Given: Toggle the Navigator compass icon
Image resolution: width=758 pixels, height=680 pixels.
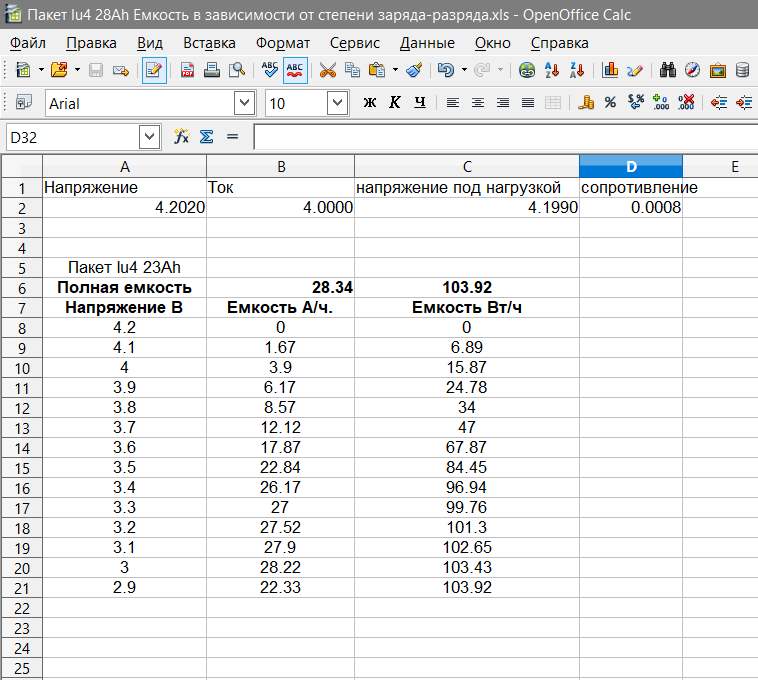Looking at the screenshot, I should click(692, 71).
